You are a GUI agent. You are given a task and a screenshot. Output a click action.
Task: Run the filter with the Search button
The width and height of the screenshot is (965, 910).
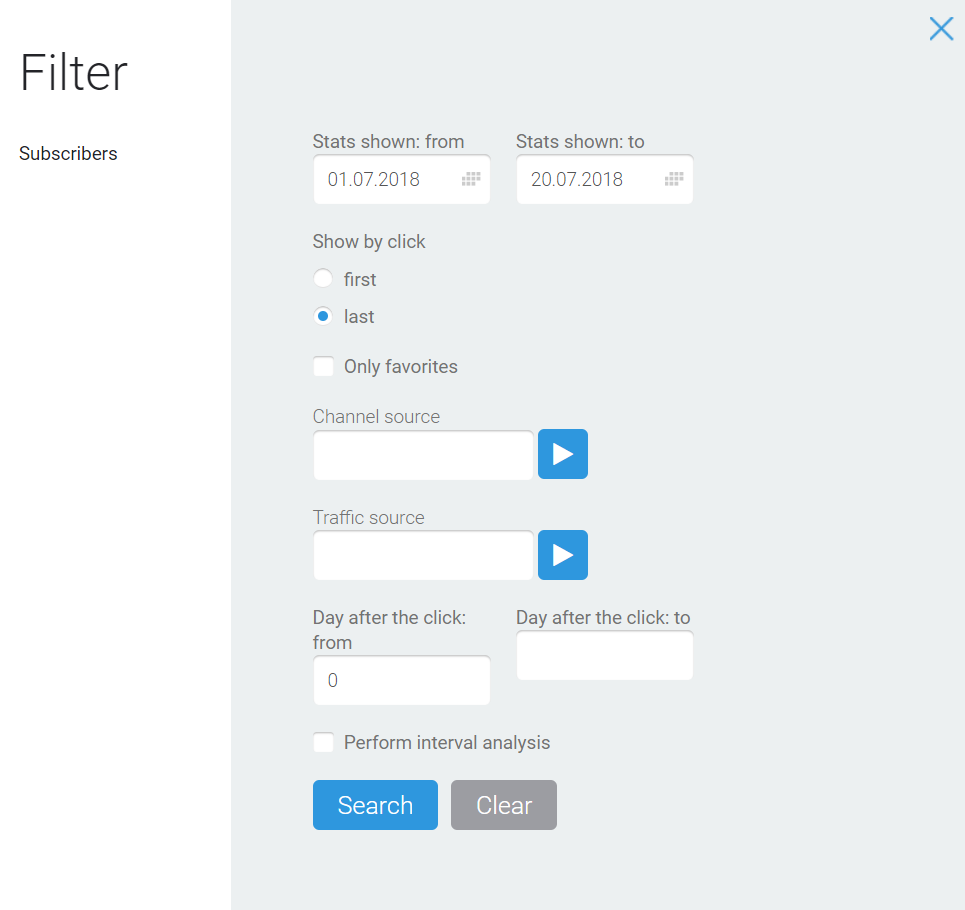[x=375, y=805]
